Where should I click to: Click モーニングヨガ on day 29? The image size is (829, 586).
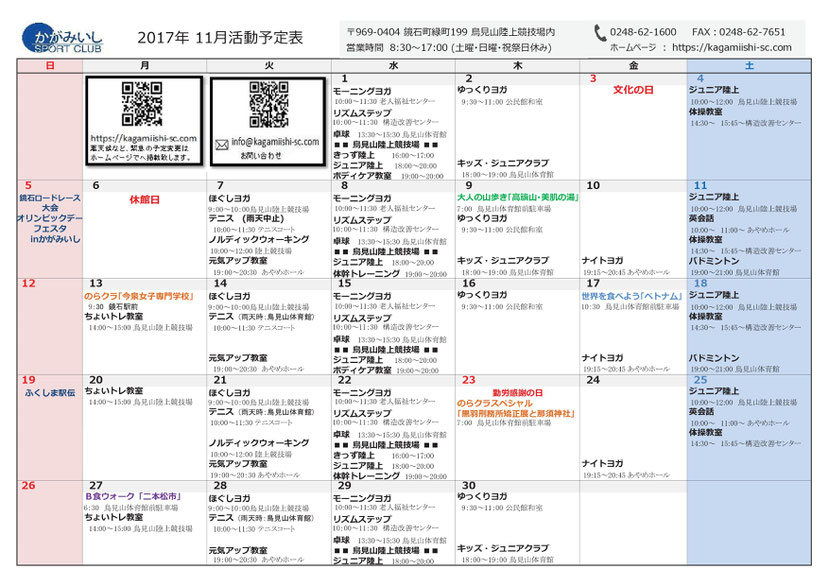pyautogui.click(x=362, y=498)
